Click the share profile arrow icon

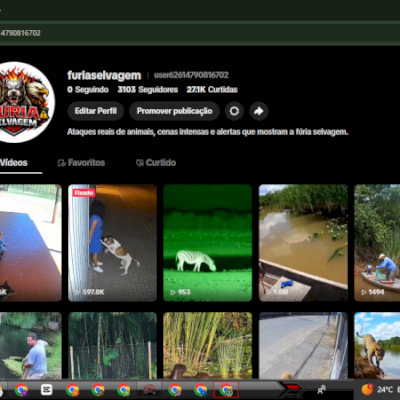pyautogui.click(x=259, y=111)
